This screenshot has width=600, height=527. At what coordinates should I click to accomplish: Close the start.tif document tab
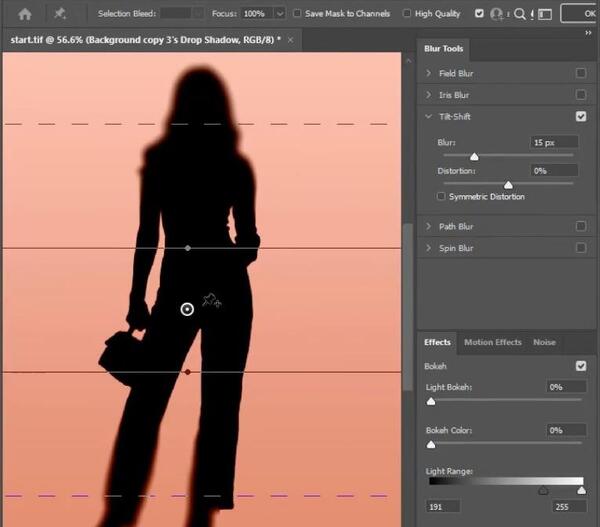pyautogui.click(x=290, y=40)
